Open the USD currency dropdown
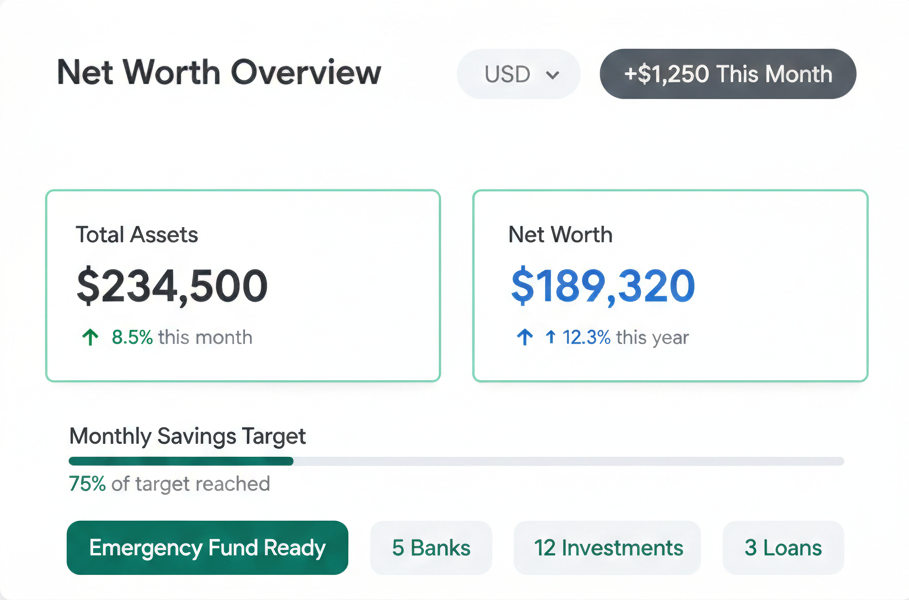The image size is (909, 600). (518, 74)
